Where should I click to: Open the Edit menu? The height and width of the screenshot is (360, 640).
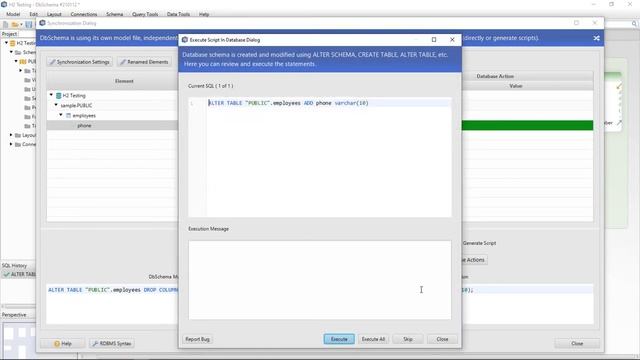[x=33, y=14]
